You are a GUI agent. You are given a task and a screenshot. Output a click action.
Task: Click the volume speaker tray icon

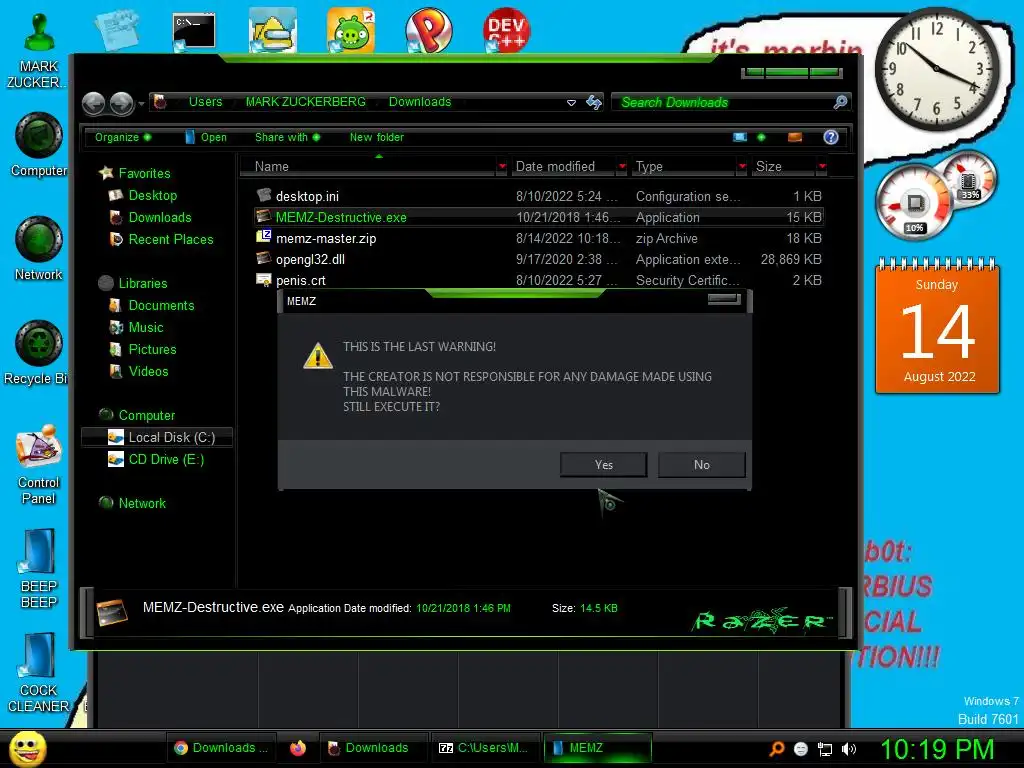pyautogui.click(x=849, y=749)
